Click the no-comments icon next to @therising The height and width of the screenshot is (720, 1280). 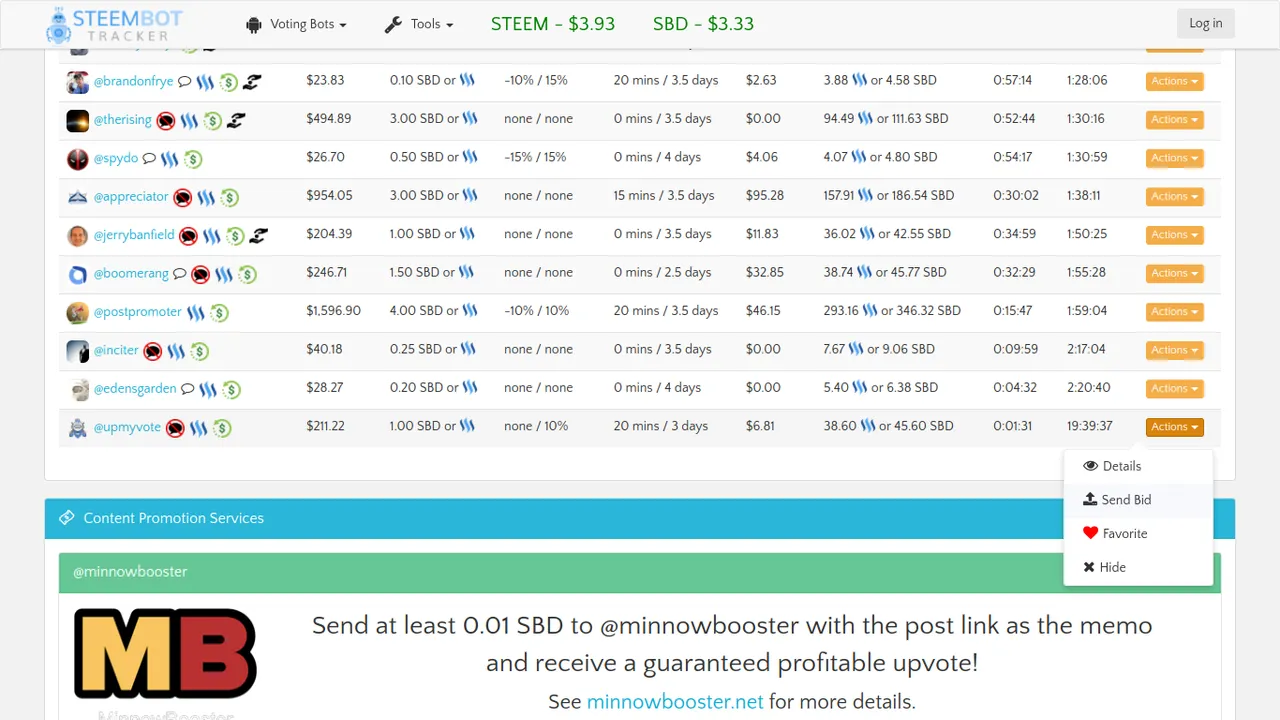click(x=166, y=121)
